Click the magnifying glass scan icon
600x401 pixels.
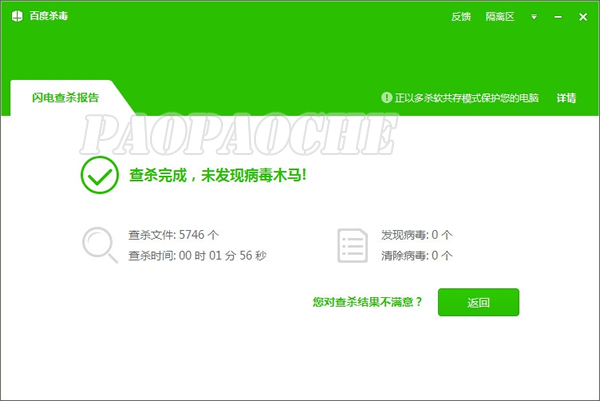99,245
